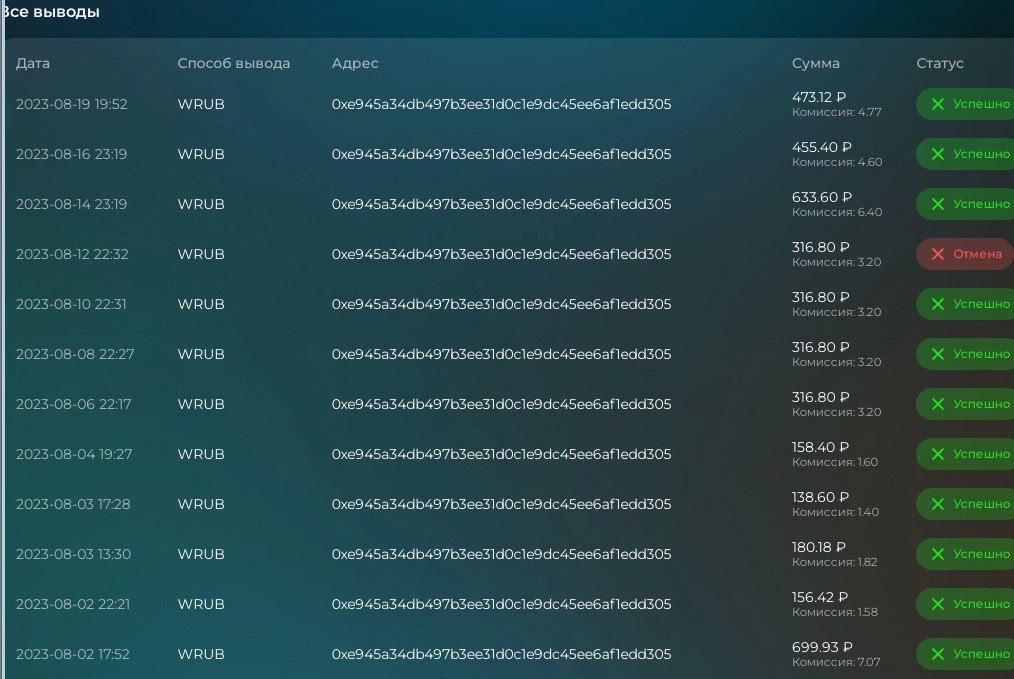The image size is (1014, 679).
Task: Click the wallet address in the 2023-08-12 row
Action: (x=501, y=254)
